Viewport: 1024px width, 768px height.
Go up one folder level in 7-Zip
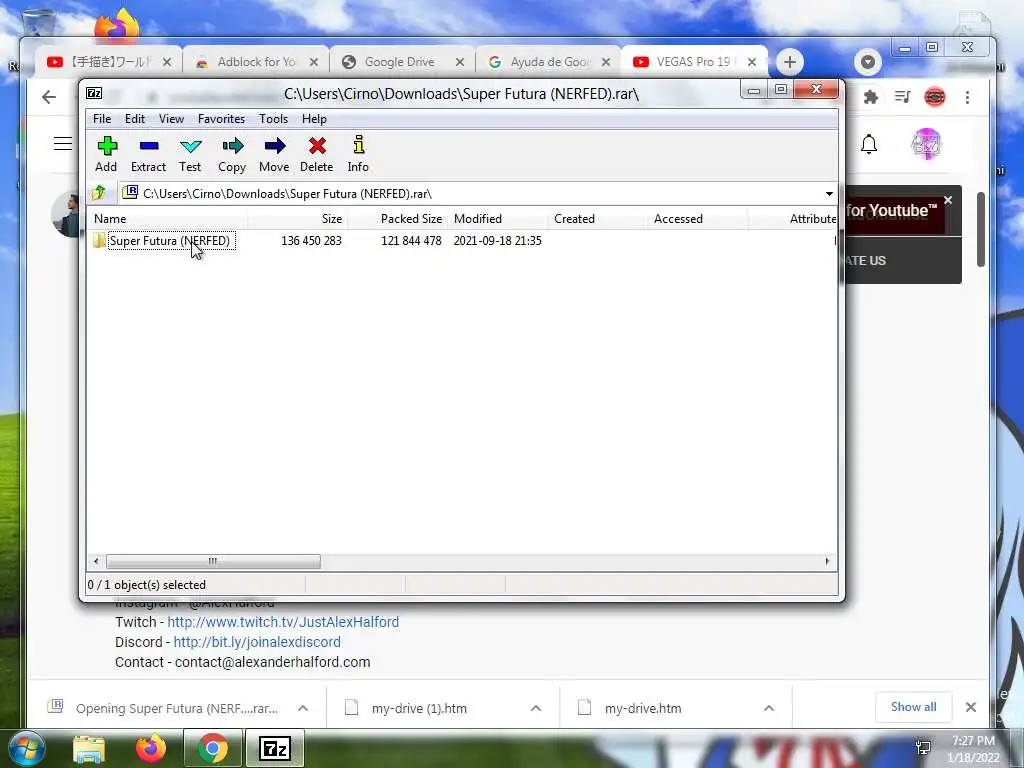pyautogui.click(x=99, y=193)
